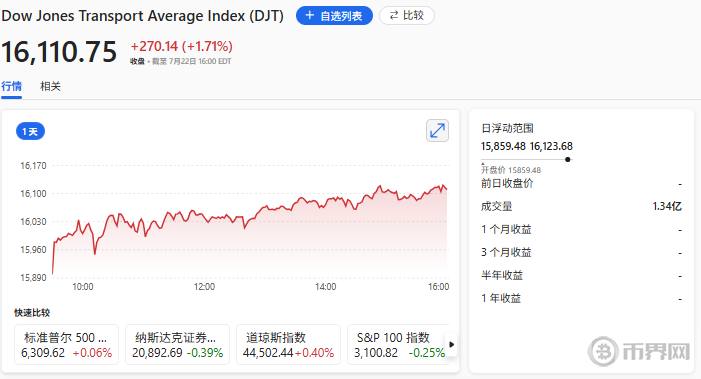Click the 16,170 y-axis label
The width and height of the screenshot is (701, 379).
click(x=33, y=166)
